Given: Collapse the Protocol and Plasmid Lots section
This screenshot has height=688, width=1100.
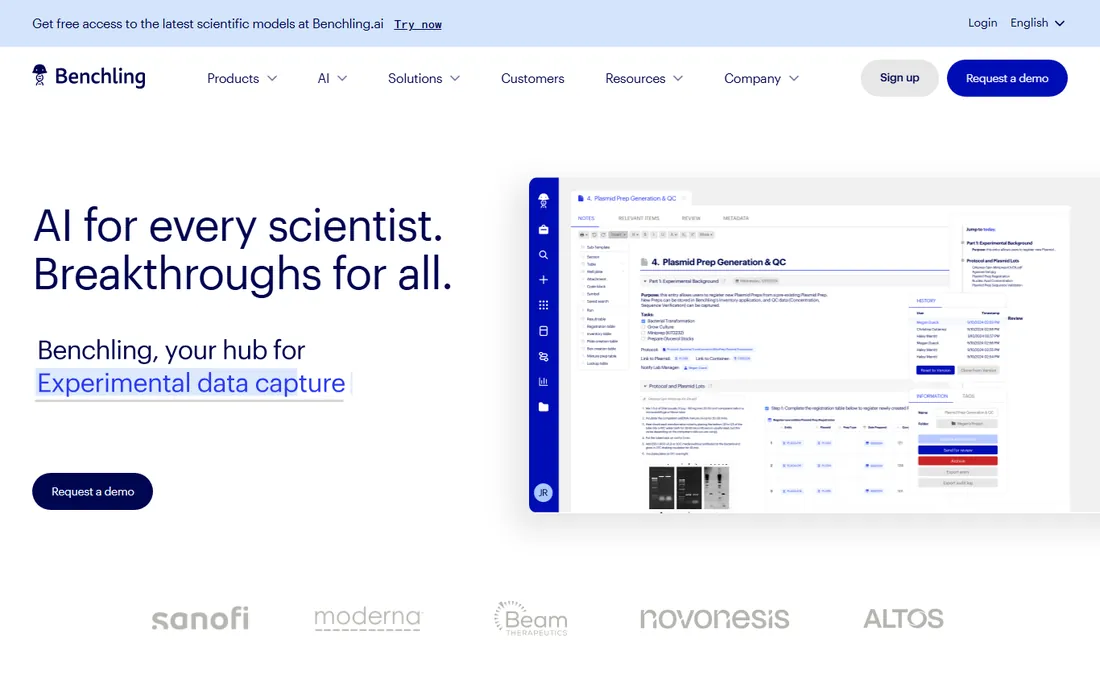Looking at the screenshot, I should (x=645, y=386).
